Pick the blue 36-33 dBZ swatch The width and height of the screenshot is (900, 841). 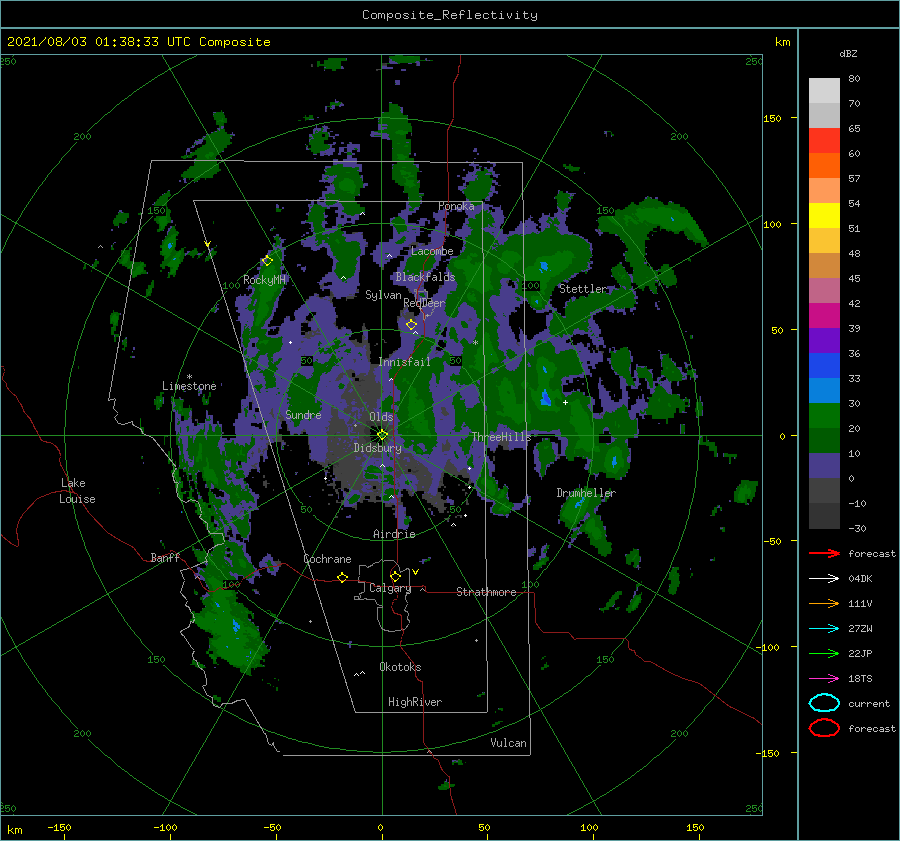pos(824,366)
